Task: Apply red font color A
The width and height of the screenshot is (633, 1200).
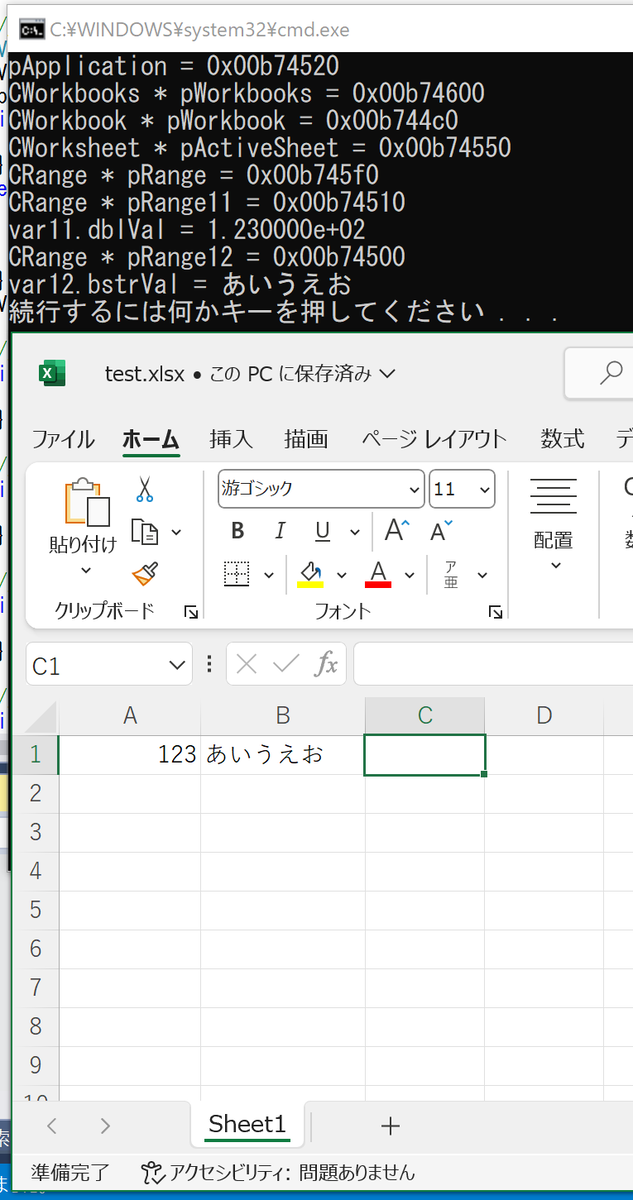Action: coord(378,574)
